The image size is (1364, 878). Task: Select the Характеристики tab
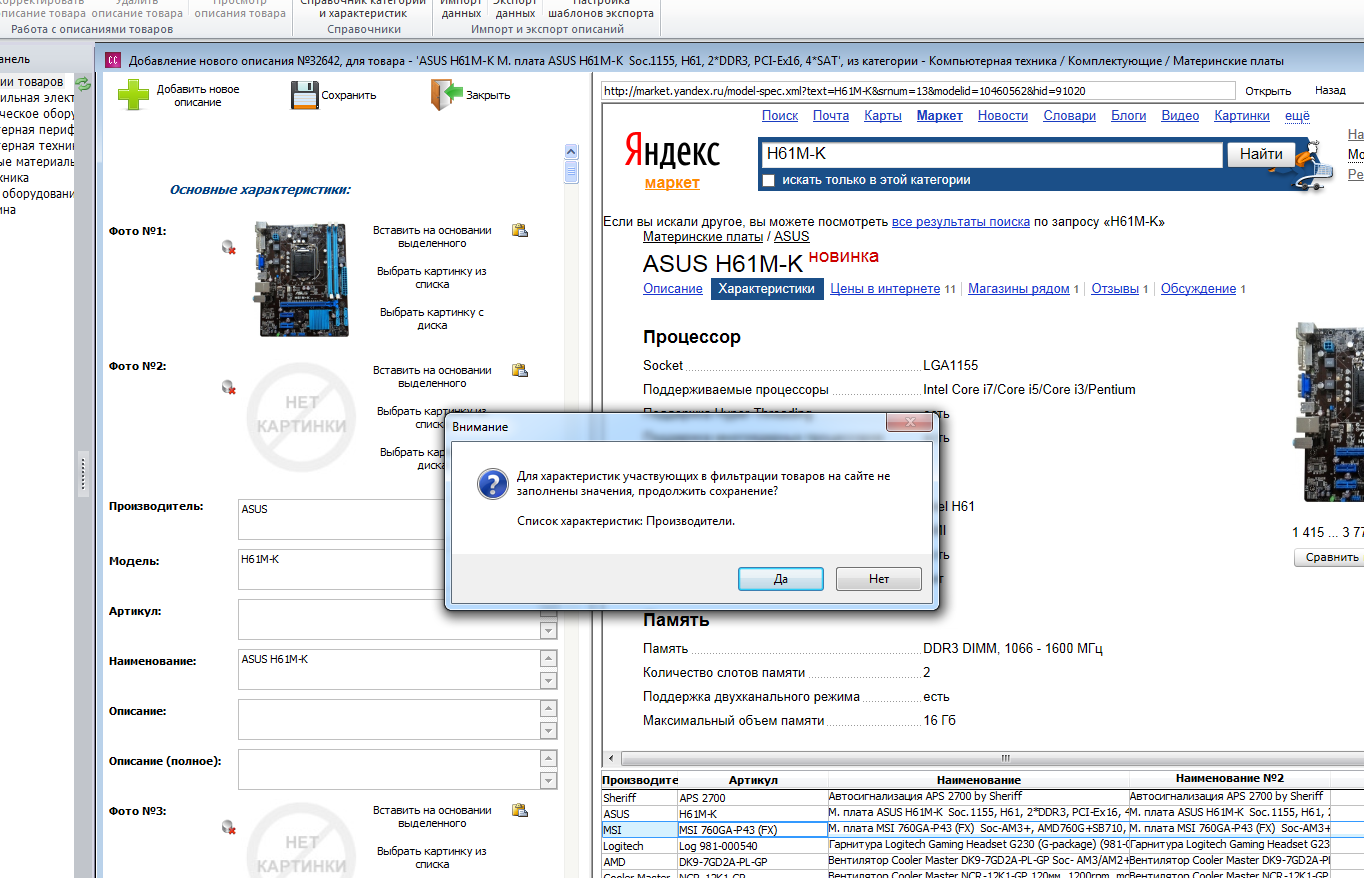tap(767, 289)
